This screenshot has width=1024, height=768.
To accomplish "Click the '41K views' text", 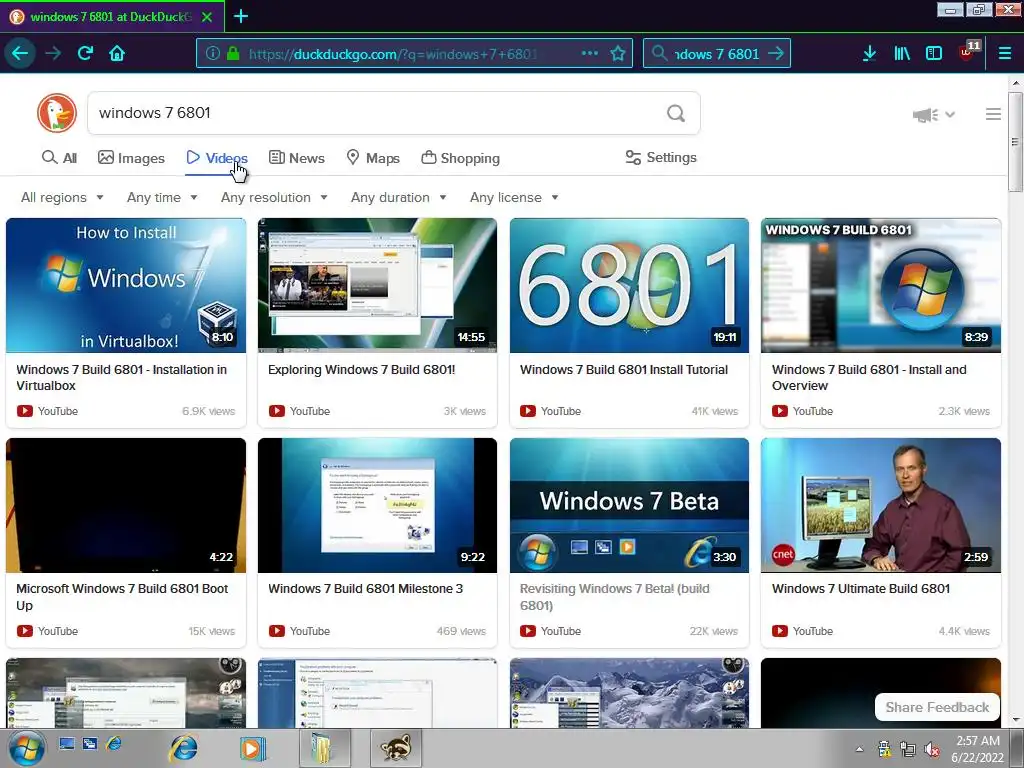I will [x=714, y=411].
